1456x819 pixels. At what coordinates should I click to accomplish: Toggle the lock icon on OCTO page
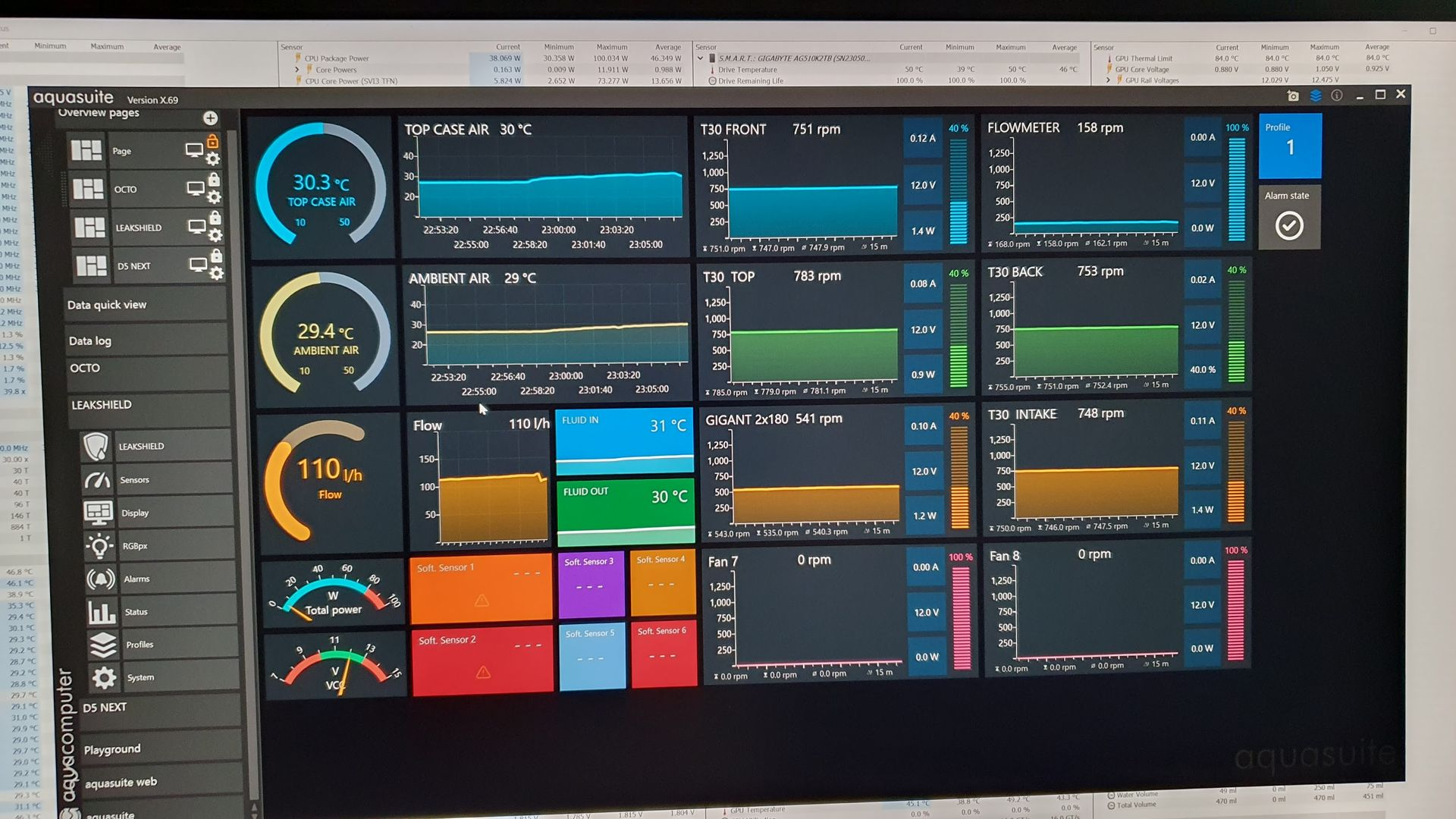pyautogui.click(x=214, y=180)
